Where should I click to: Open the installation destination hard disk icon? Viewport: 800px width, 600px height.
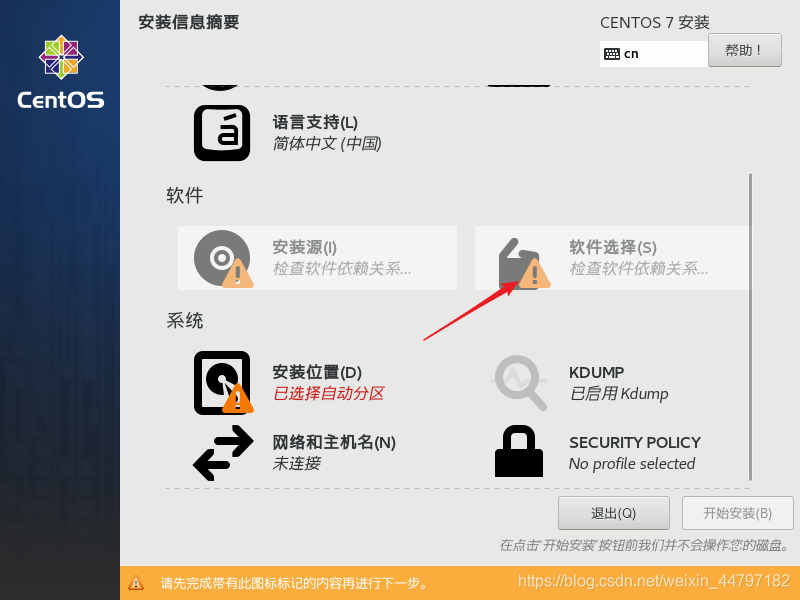223,383
